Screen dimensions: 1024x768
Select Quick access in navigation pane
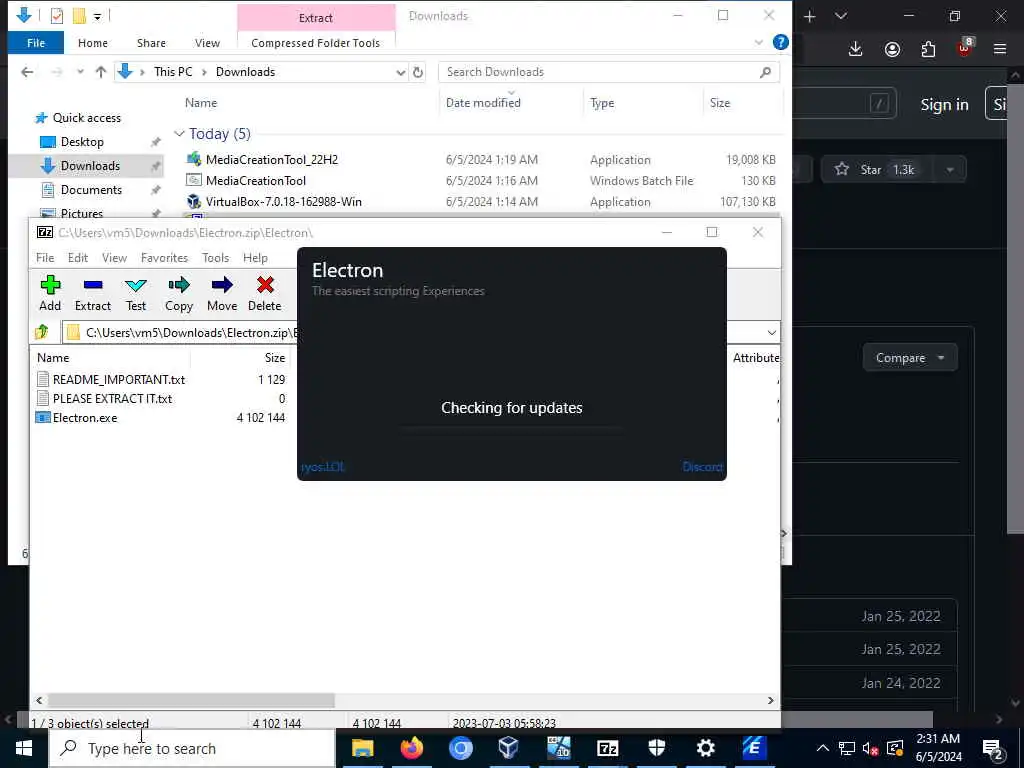click(x=86, y=118)
